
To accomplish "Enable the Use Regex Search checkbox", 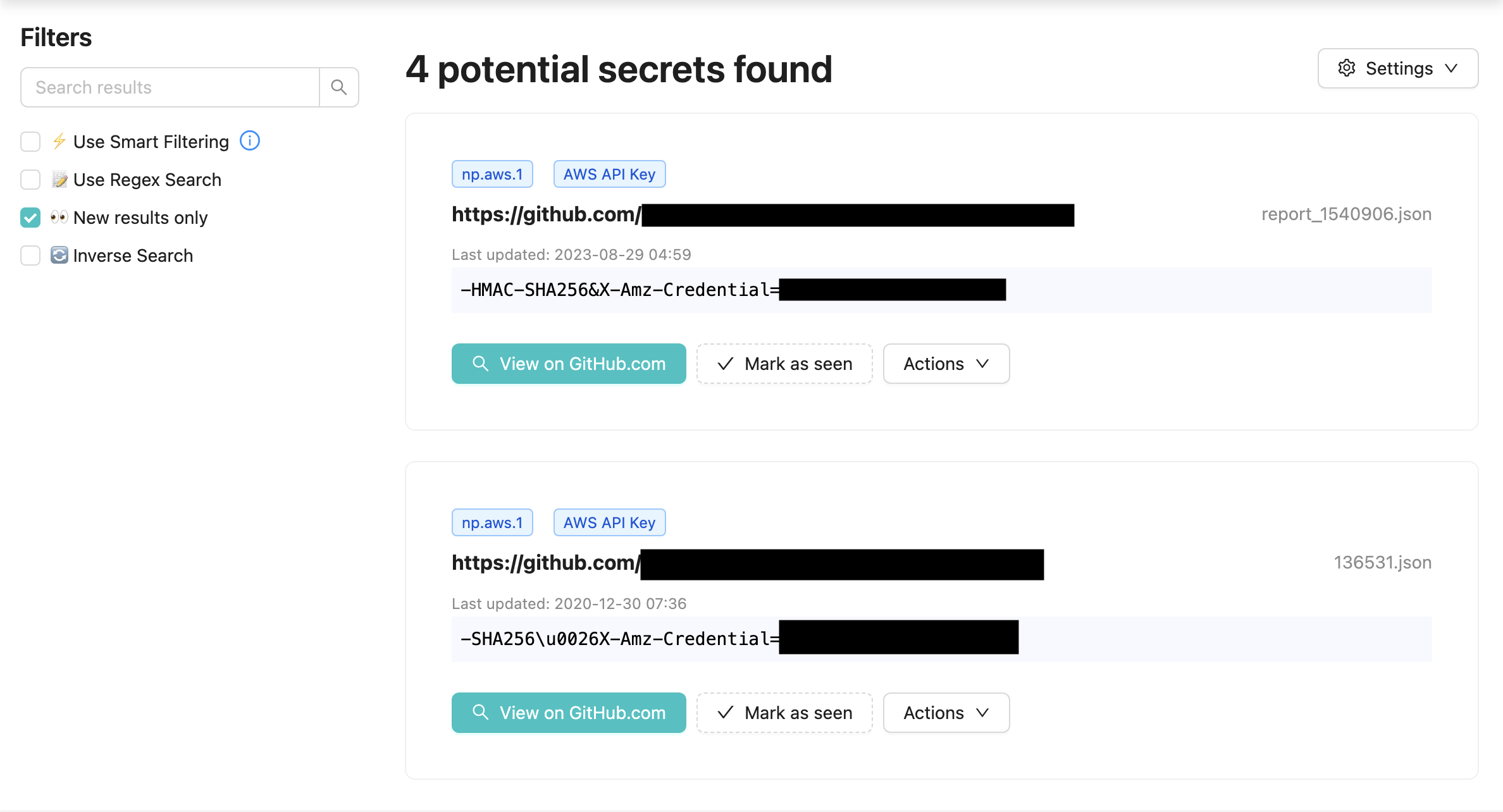I will pyautogui.click(x=30, y=180).
